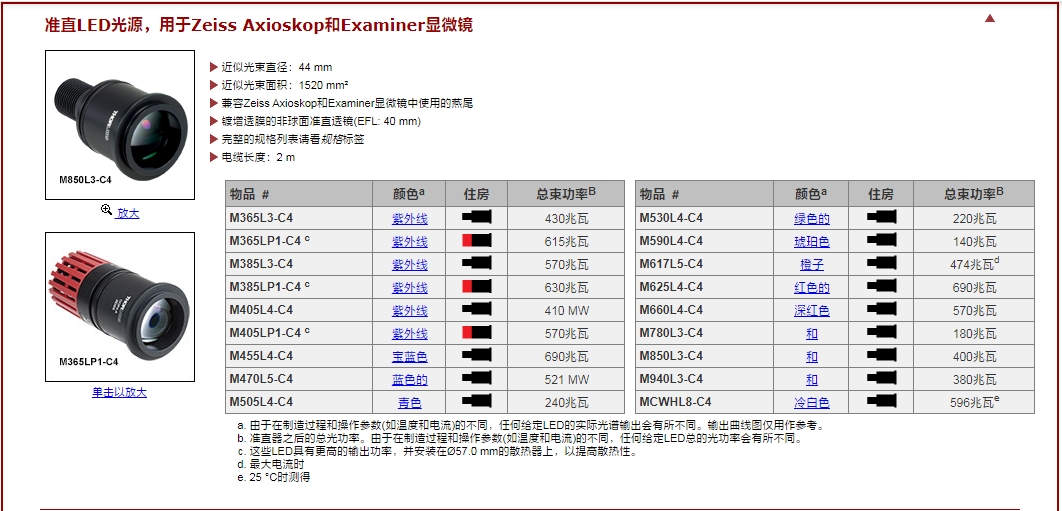
Task: Click housing icon in M850L3-C4 row
Action: [x=881, y=355]
